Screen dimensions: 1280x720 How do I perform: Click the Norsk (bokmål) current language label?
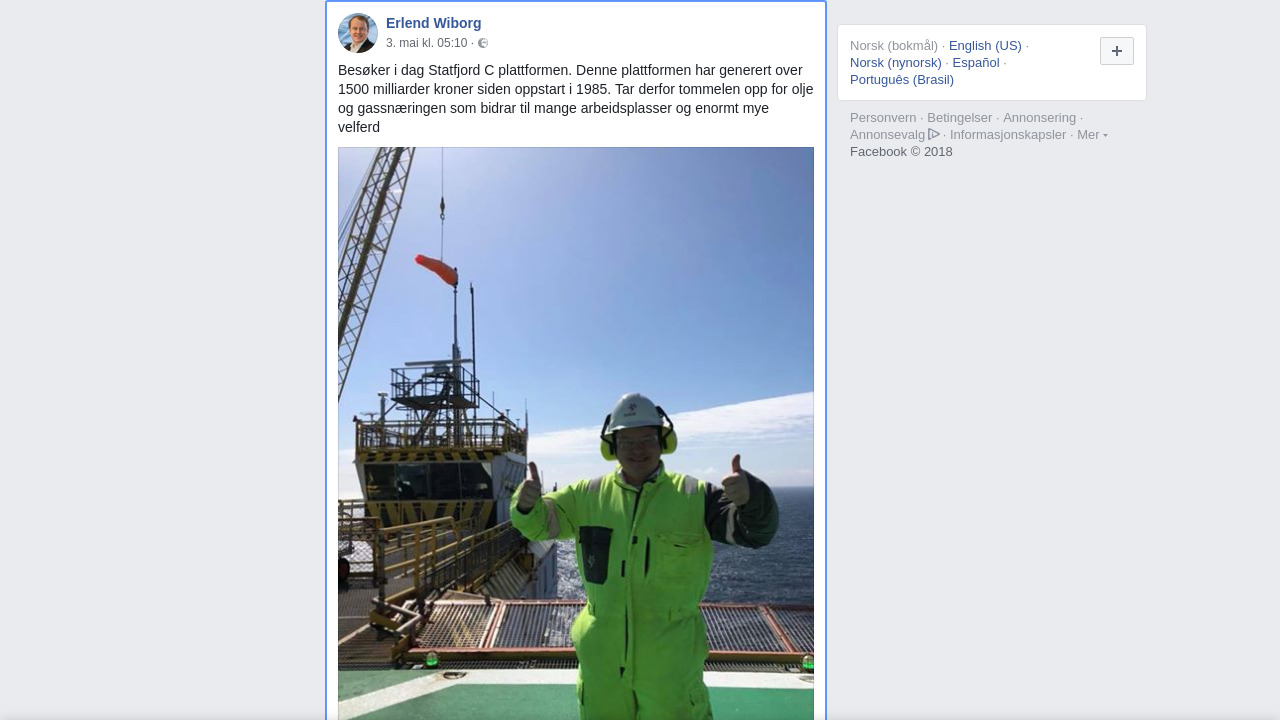tap(894, 46)
